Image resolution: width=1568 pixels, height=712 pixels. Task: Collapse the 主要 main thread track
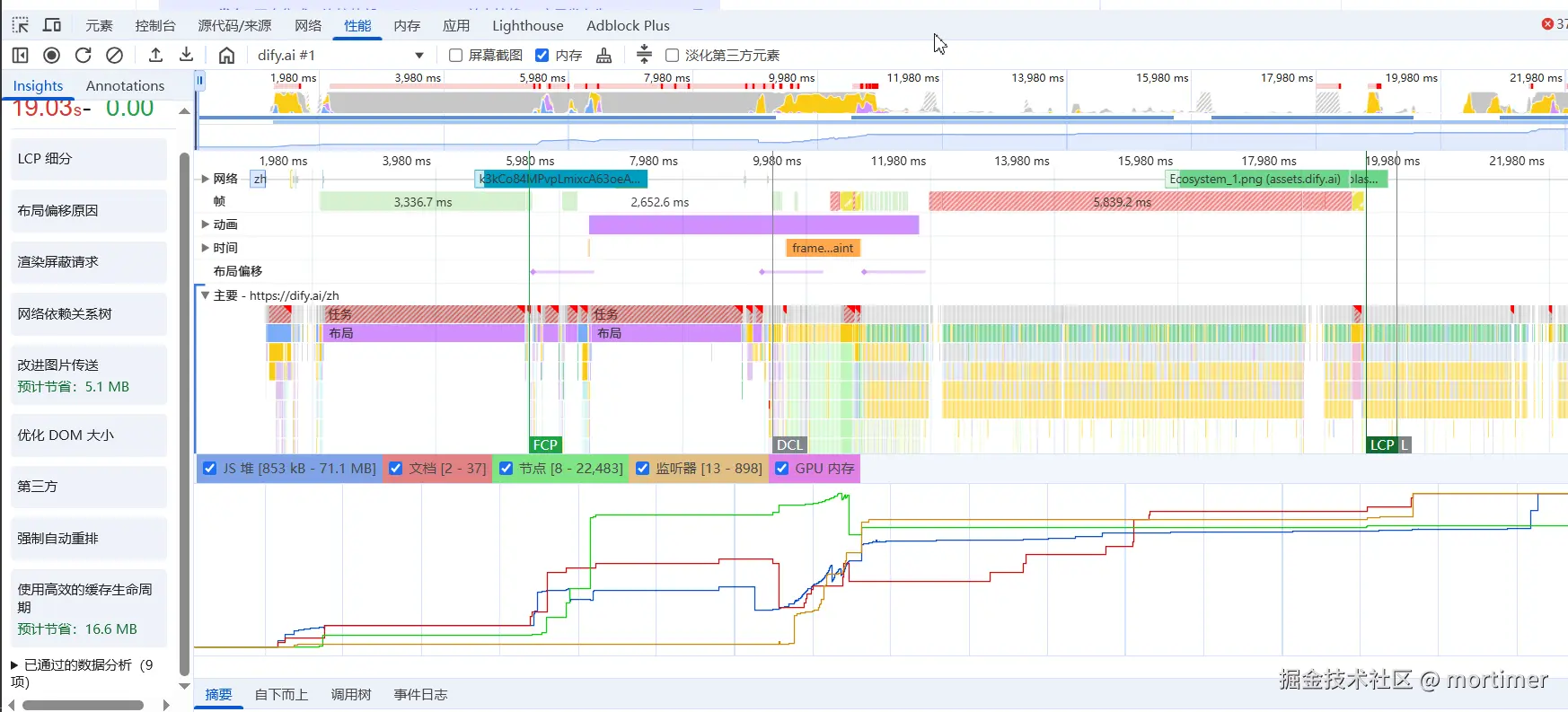206,295
